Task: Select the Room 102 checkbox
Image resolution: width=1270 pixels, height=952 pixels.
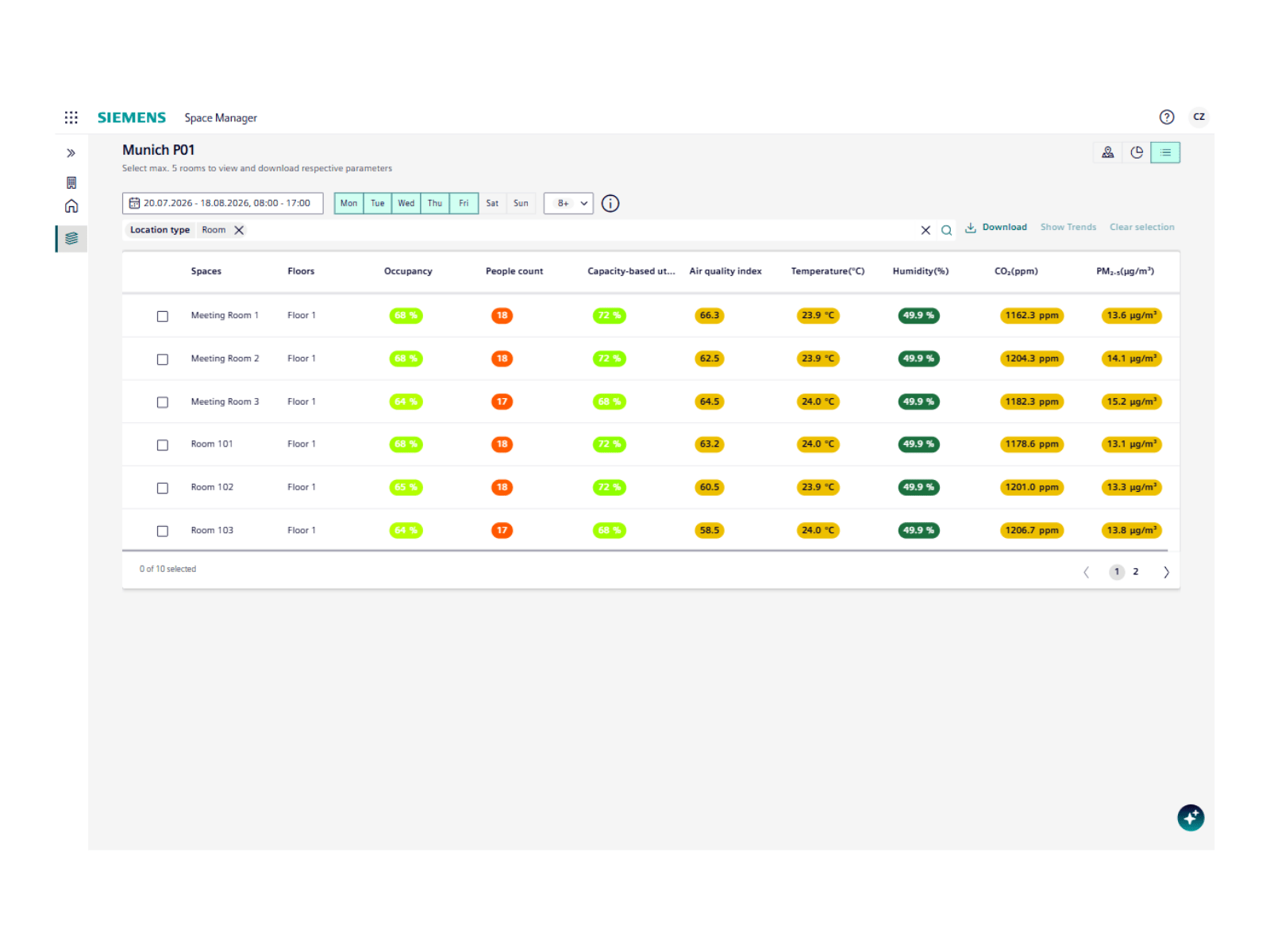Action: click(x=163, y=488)
